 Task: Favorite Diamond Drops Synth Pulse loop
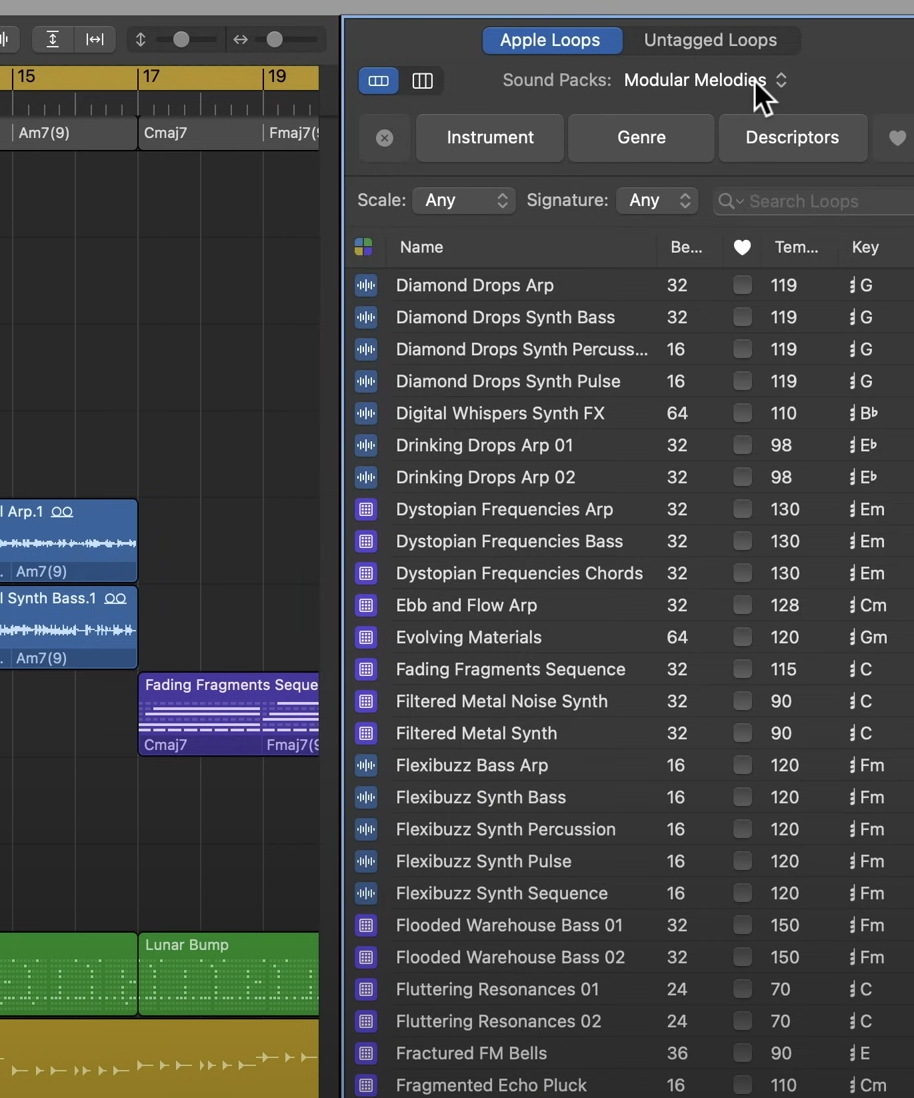[x=742, y=381]
